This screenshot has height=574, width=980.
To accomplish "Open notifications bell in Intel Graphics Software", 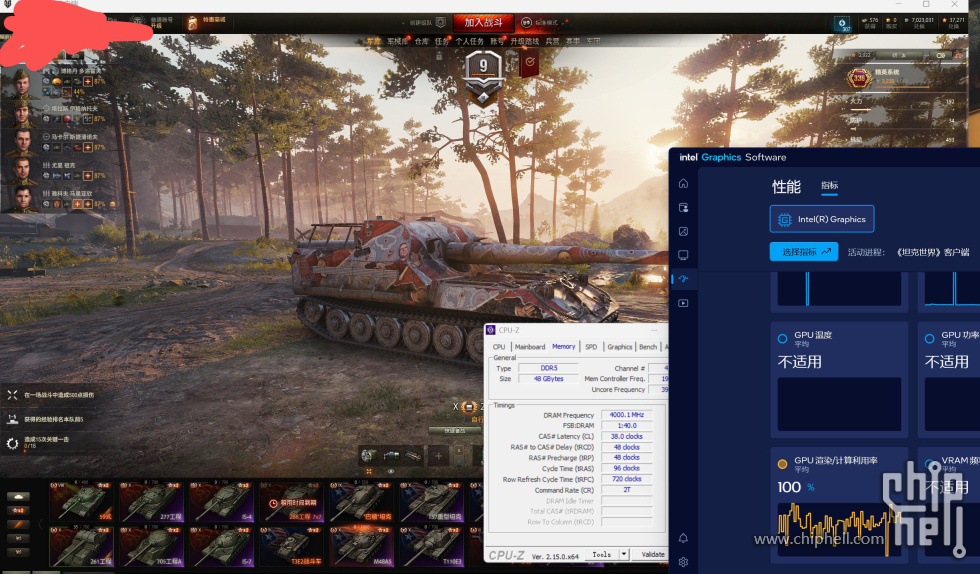I will (x=683, y=538).
